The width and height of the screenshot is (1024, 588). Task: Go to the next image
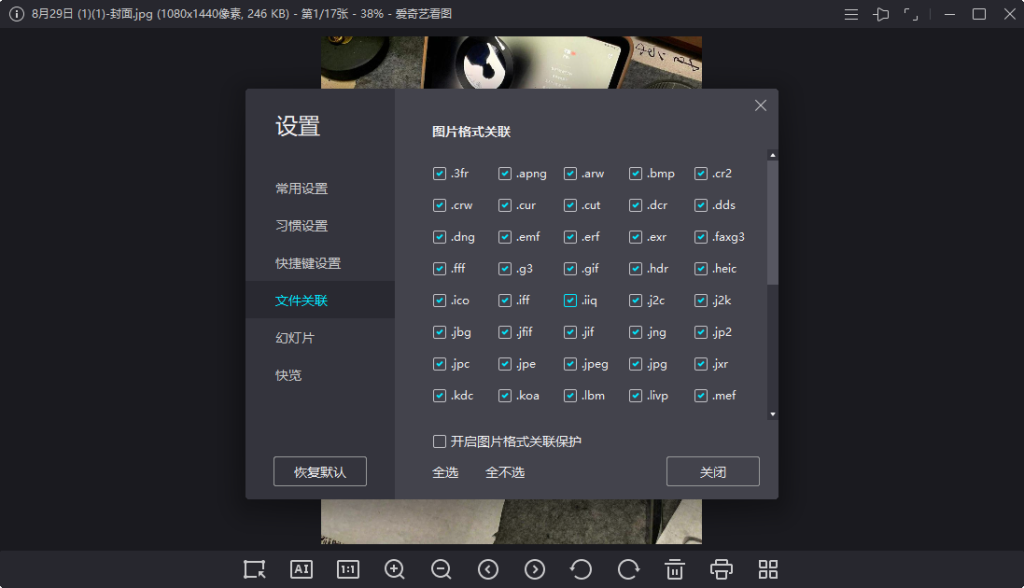tap(534, 568)
